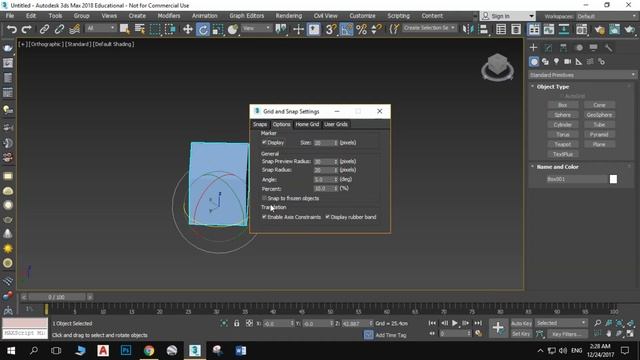Click the time slider showing 0 / 100

click(56, 297)
